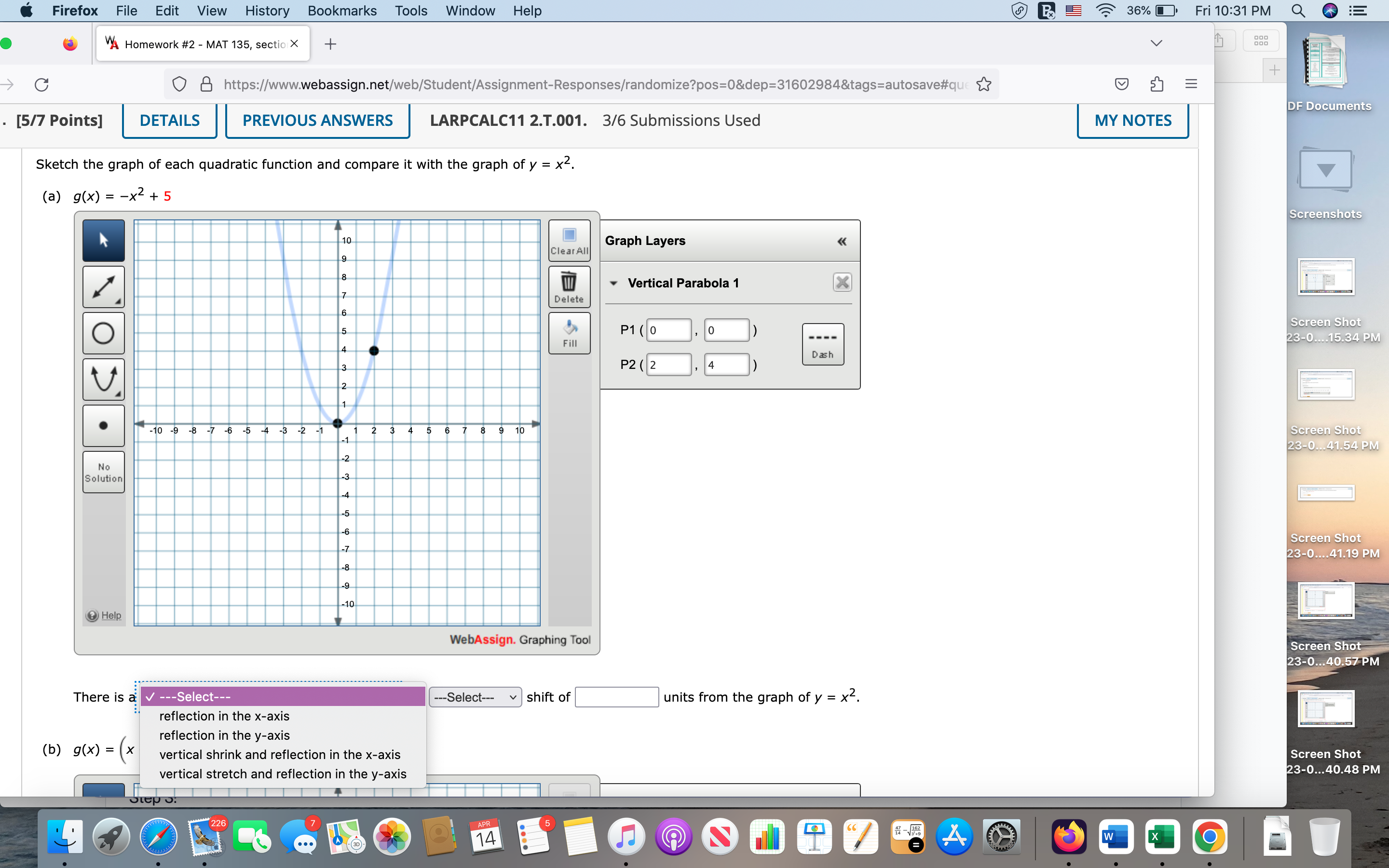Screen dimensions: 1389x868
Task: Select the parabola drawing tool
Action: pyautogui.click(x=103, y=380)
